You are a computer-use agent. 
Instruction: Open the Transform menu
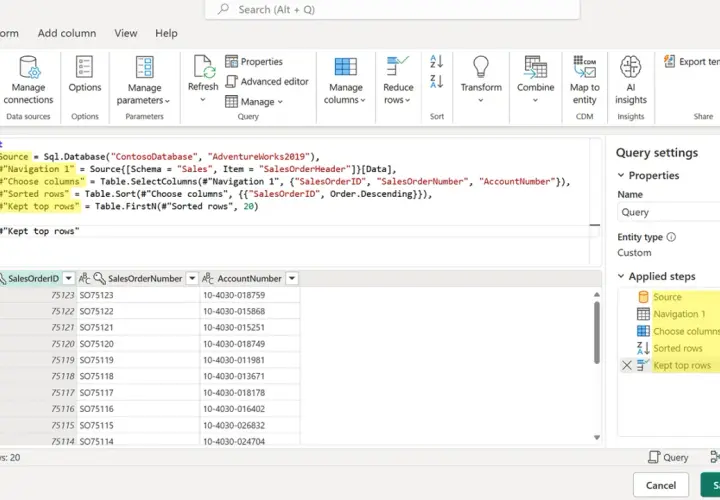point(481,79)
